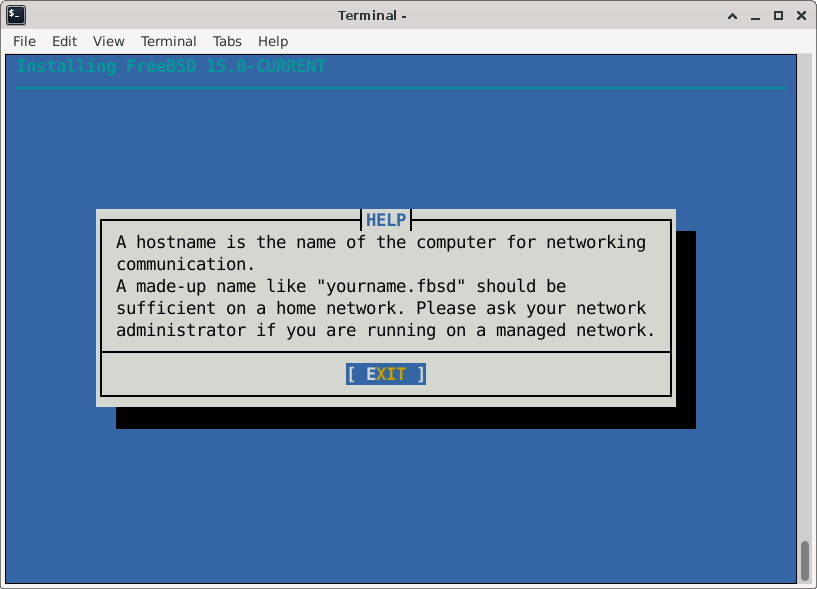The height and width of the screenshot is (589, 817).
Task: Click the "Terminal -" window title text
Action: point(372,15)
